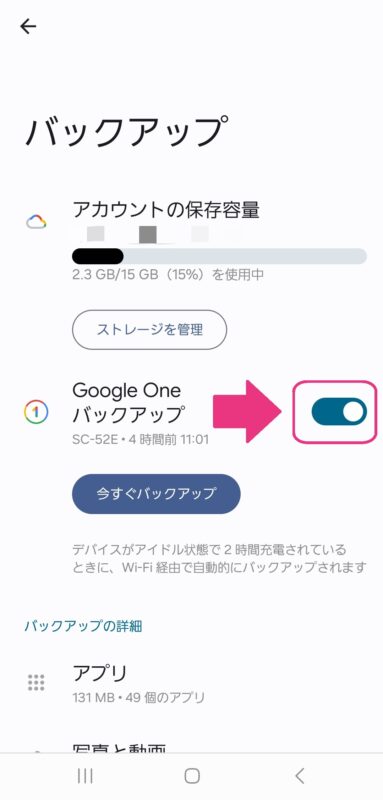This screenshot has width=383, height=800.
Task: Open recent apps from navigation bar
Action: click(x=85, y=776)
